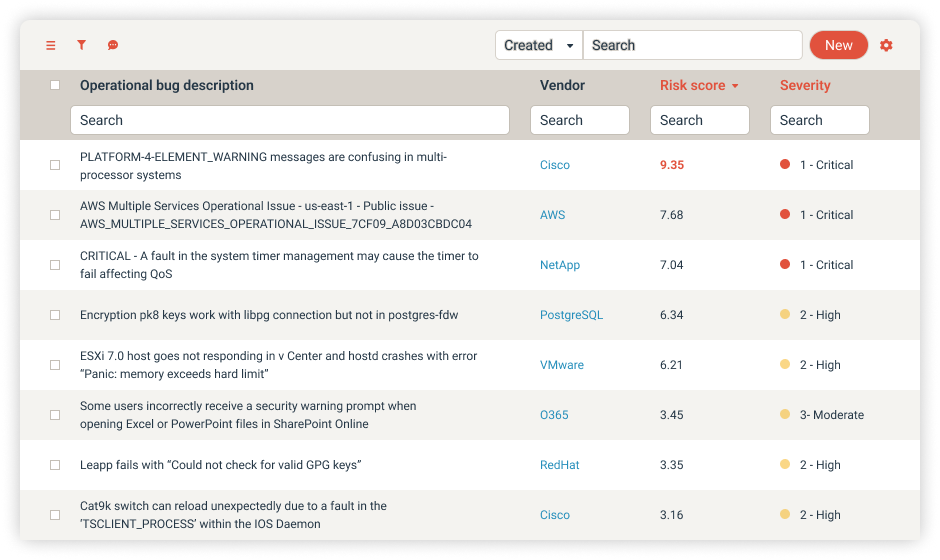Image resolution: width=940 pixels, height=560 pixels.
Task: Open the CRITICAL system timer fault description
Action: [x=279, y=264]
